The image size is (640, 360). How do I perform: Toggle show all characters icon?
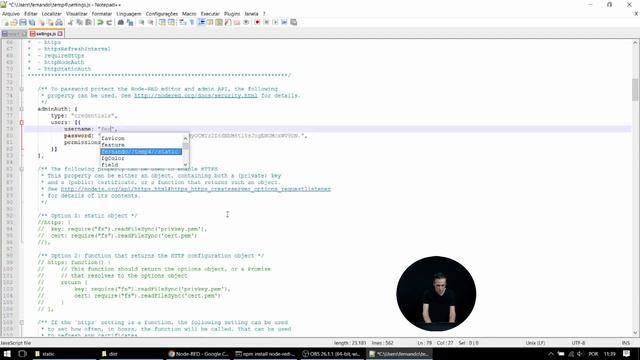click(x=192, y=22)
